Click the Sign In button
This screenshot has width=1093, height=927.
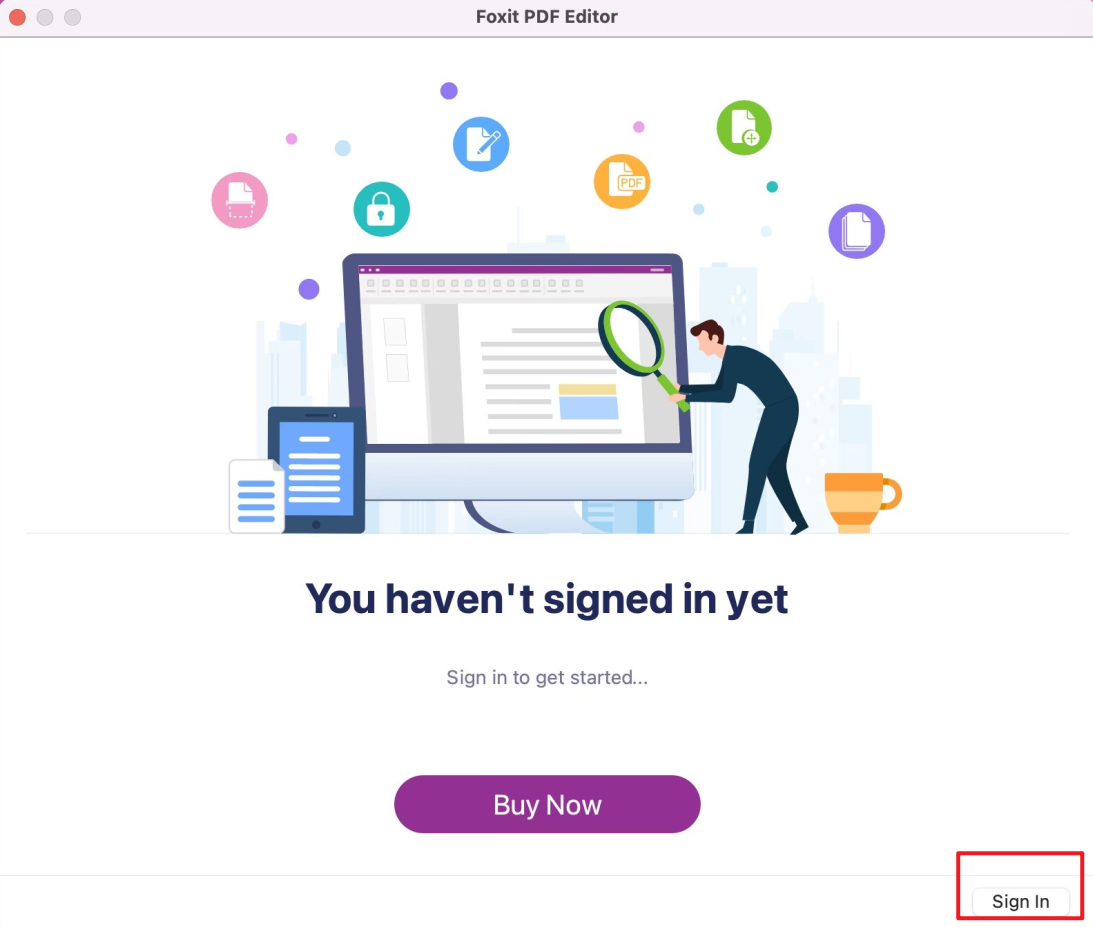[x=1020, y=901]
